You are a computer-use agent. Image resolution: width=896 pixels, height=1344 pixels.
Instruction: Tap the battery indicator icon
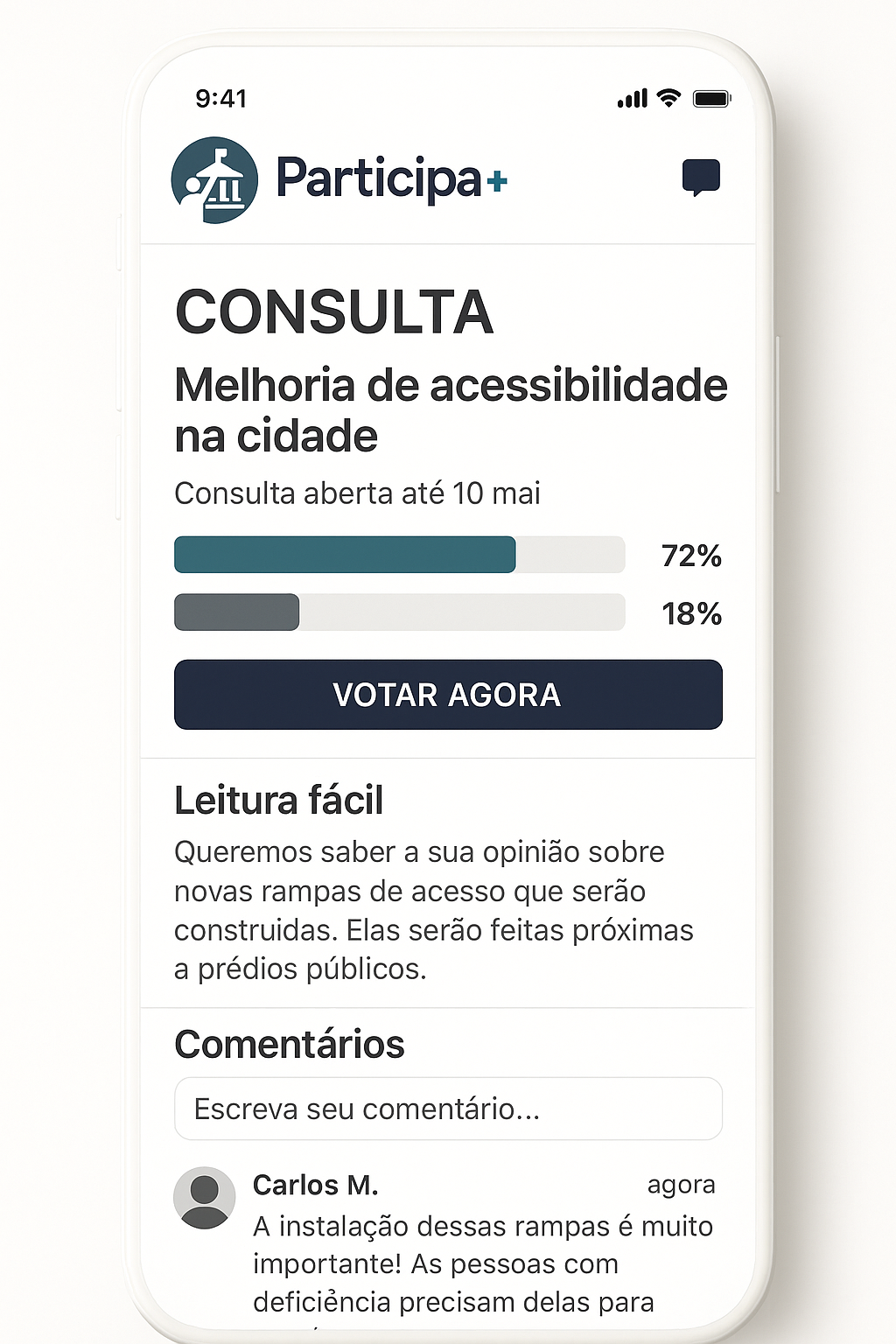point(711,99)
